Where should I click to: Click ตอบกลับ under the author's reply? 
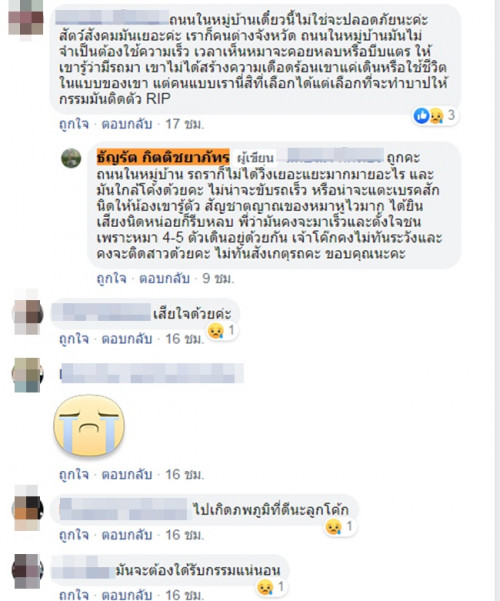[x=164, y=278]
